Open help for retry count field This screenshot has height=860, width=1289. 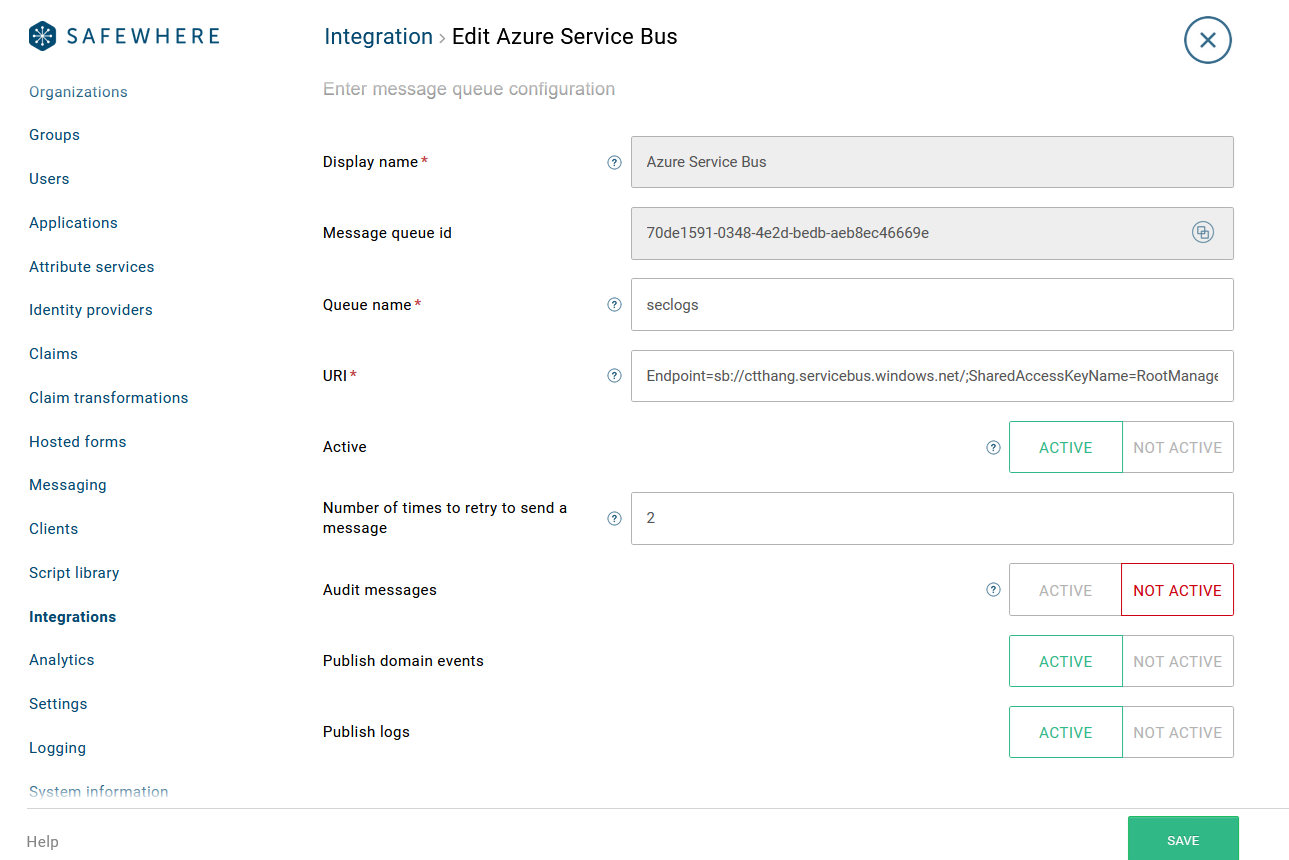tap(615, 518)
